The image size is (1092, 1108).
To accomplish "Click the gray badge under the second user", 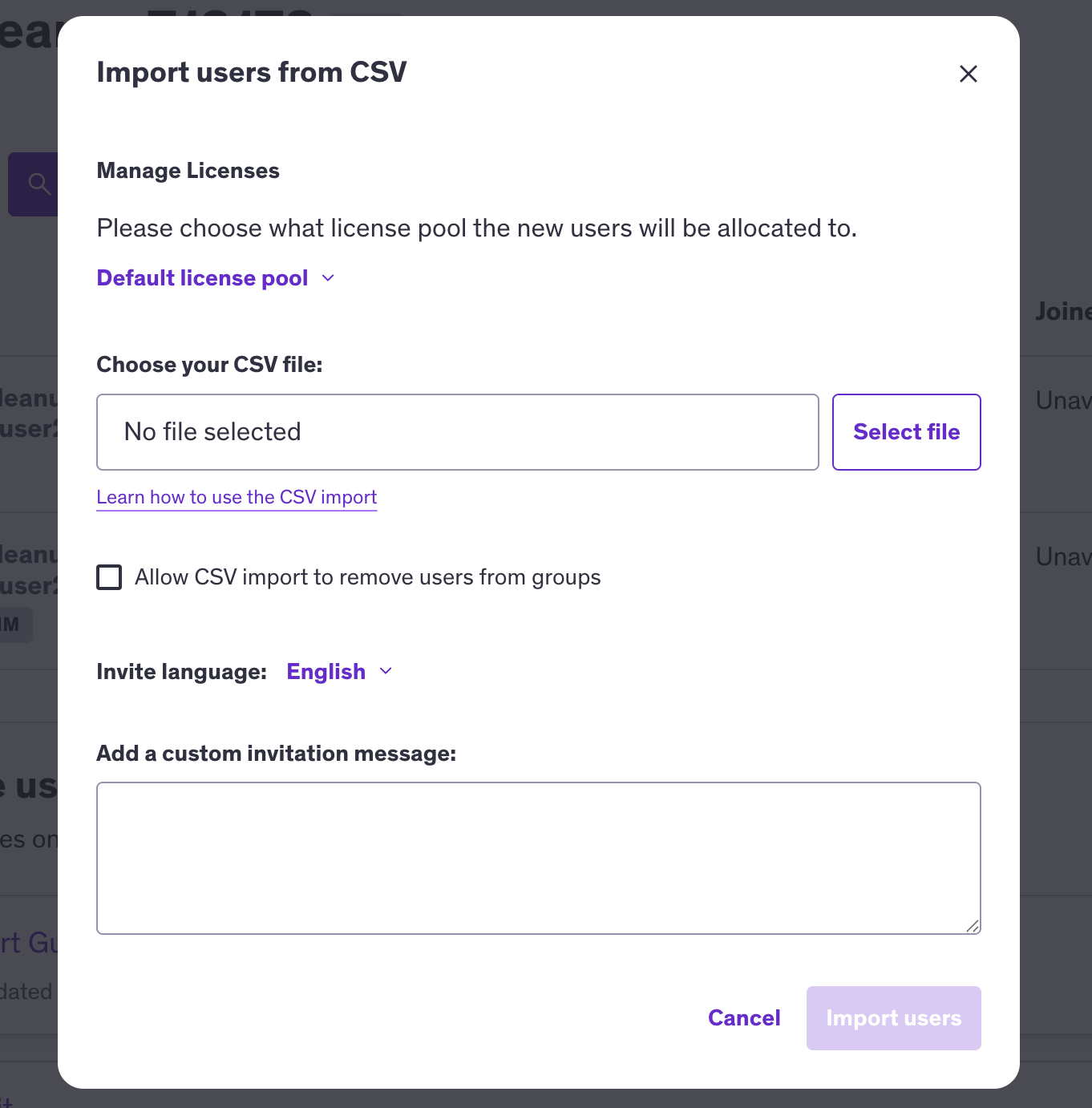I will click(14, 625).
